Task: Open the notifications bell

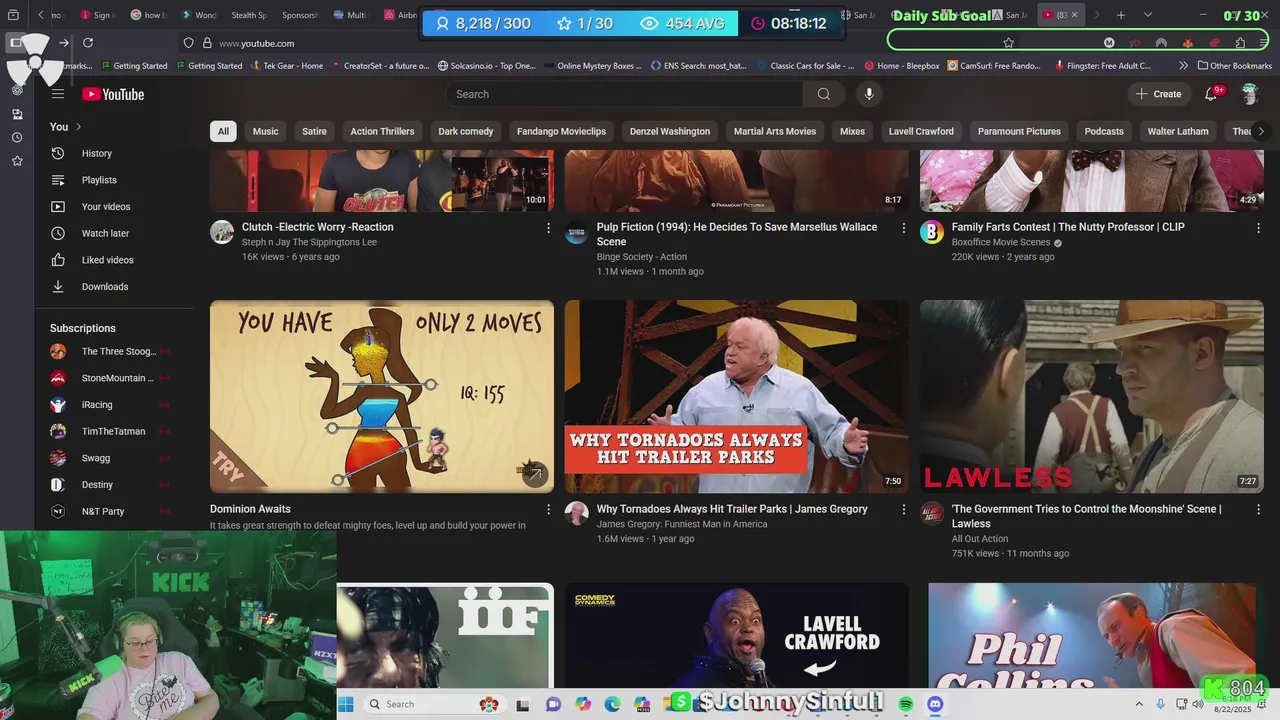Action: pos(1211,94)
